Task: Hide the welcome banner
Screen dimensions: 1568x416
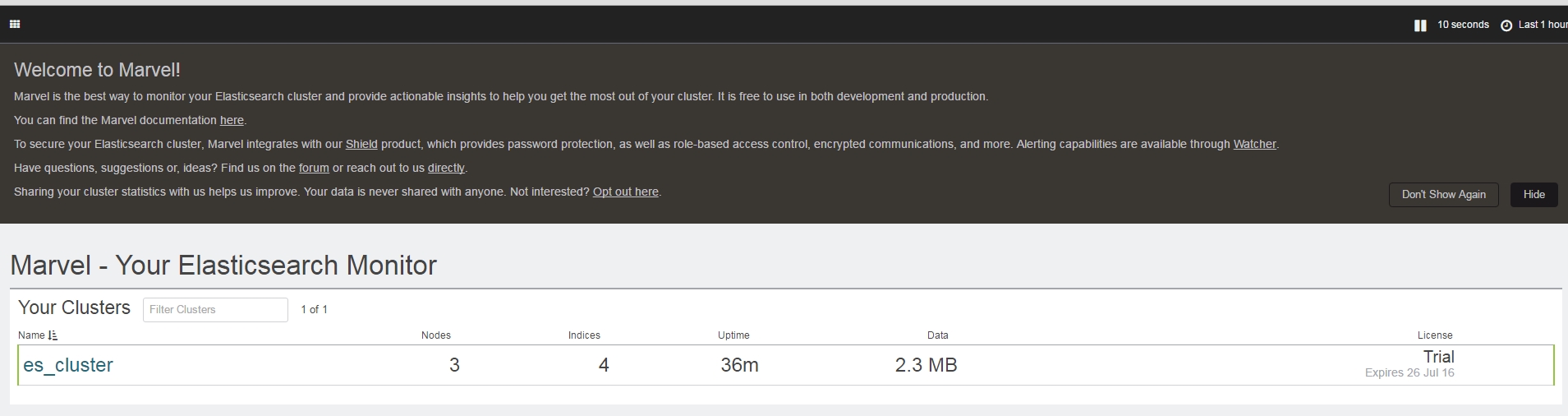Action: point(1534,195)
